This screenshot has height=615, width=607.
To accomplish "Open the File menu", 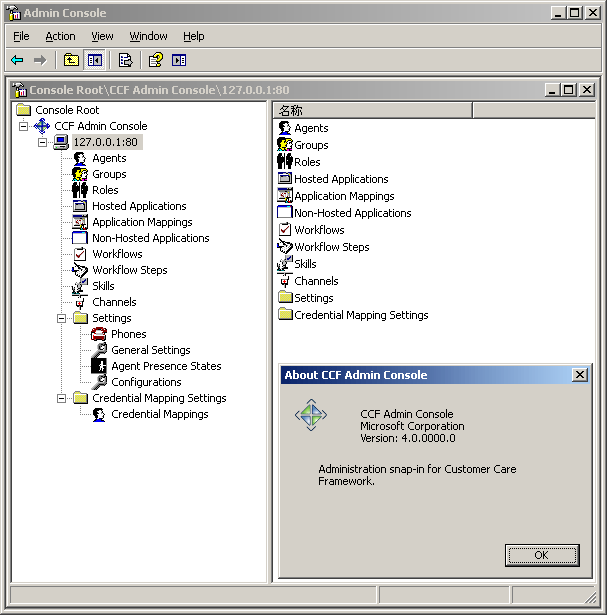I will click(21, 36).
